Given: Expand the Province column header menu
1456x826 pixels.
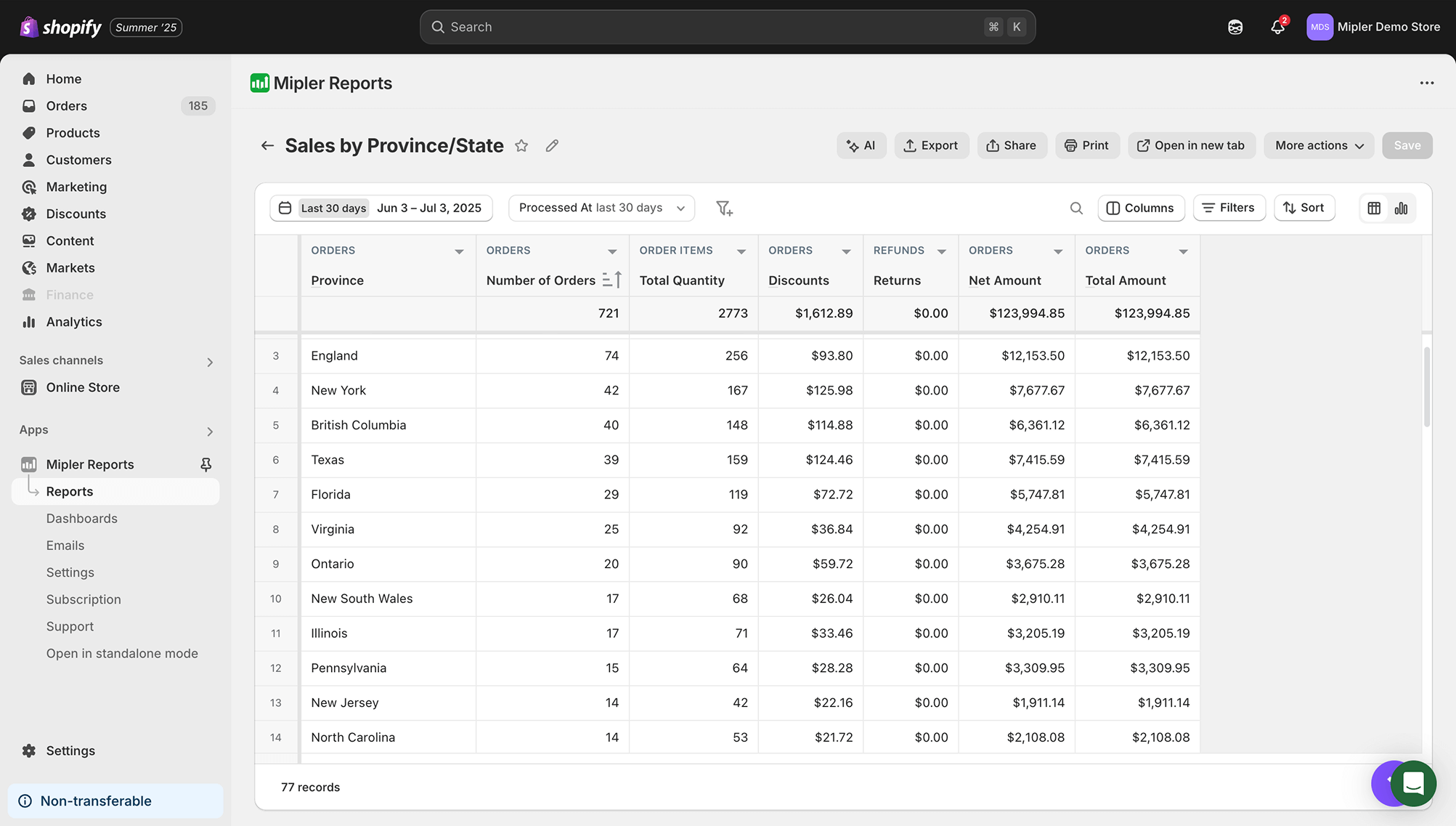Looking at the screenshot, I should pos(459,251).
